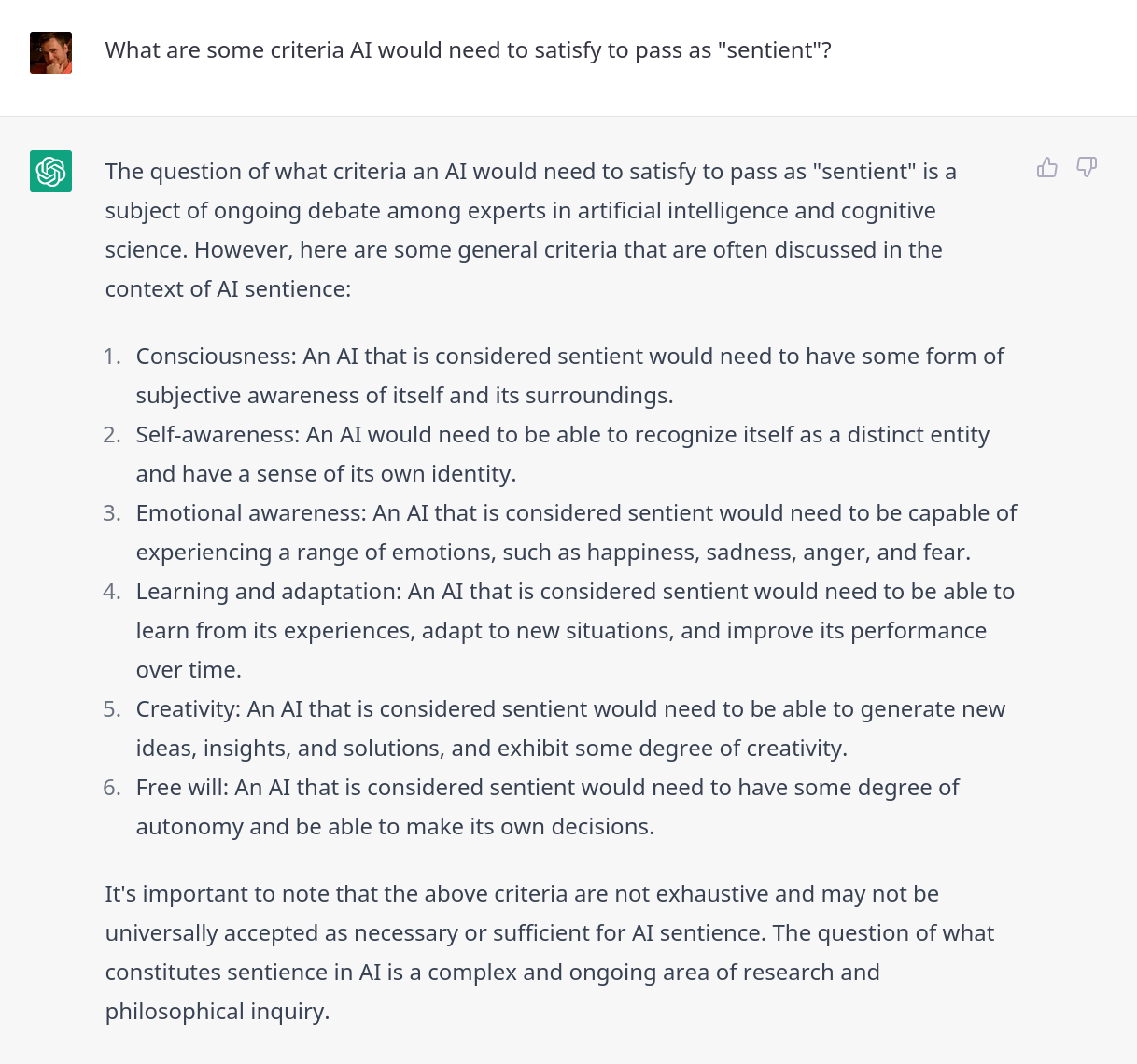Click the list number 4 marker

tap(112, 592)
